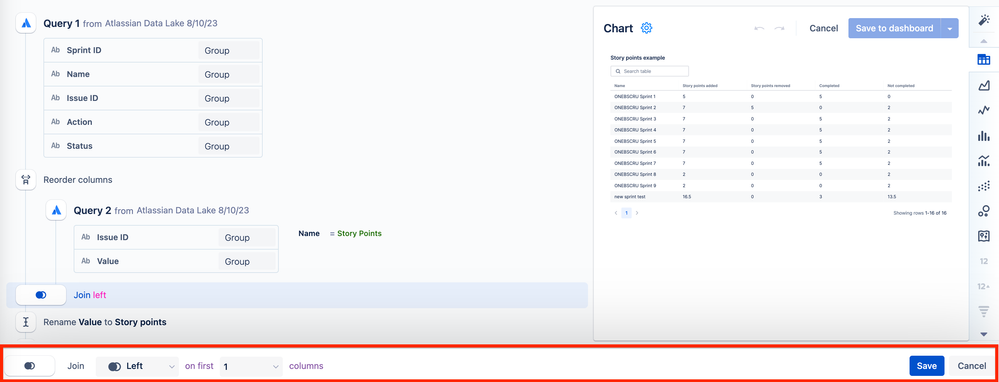Select the Reorder columns step label

[78, 180]
